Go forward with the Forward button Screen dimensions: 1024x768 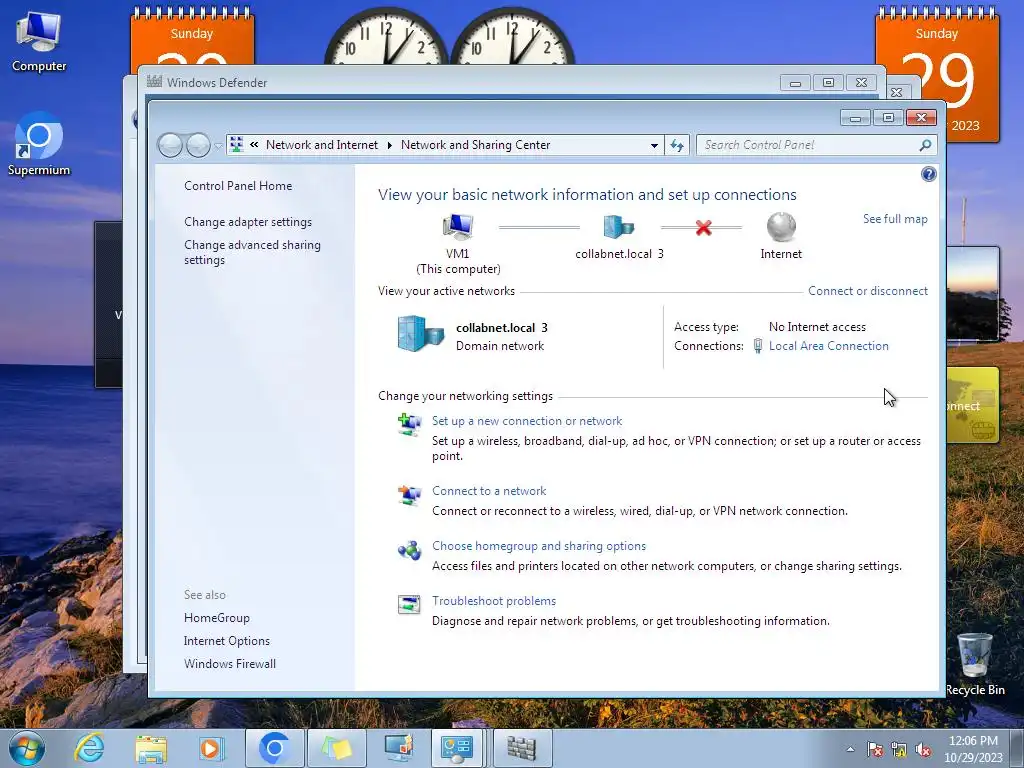tap(198, 145)
